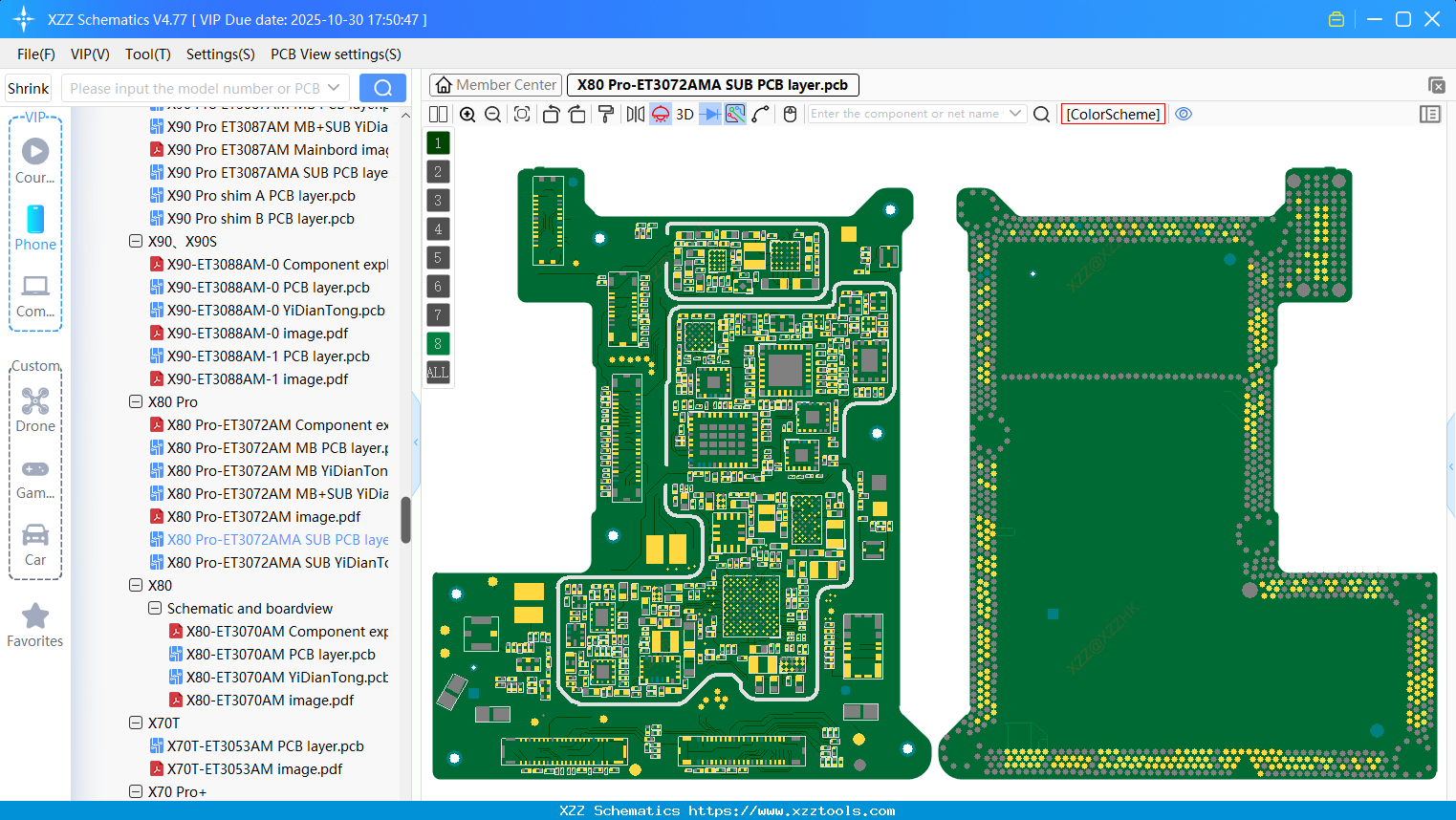Expand the X70 Pro+ tree node
The width and height of the screenshot is (1456, 820).
point(136,791)
